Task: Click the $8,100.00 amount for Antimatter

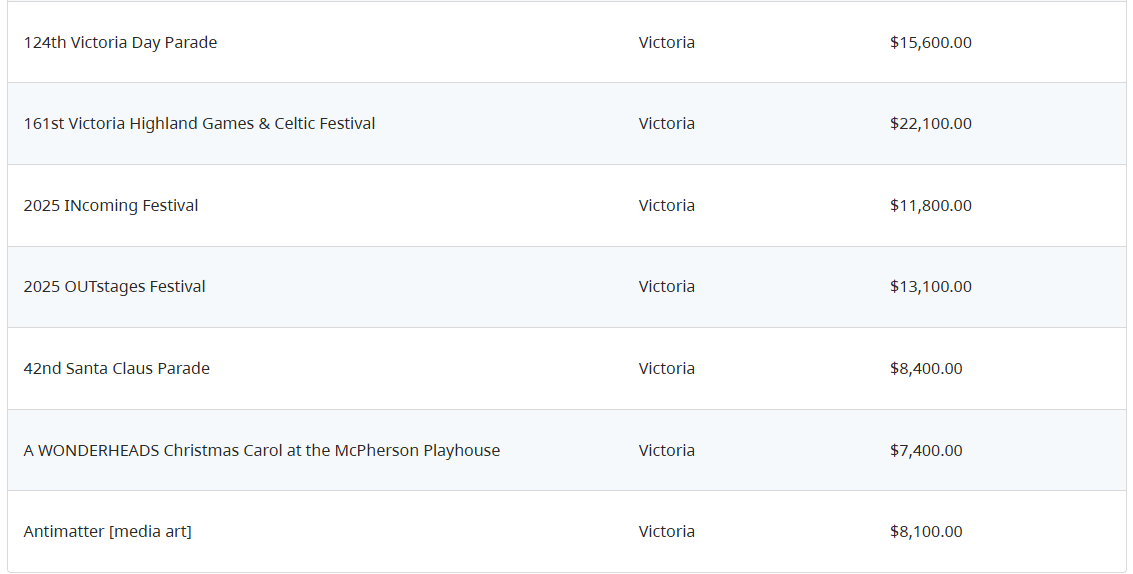Action: (x=926, y=531)
